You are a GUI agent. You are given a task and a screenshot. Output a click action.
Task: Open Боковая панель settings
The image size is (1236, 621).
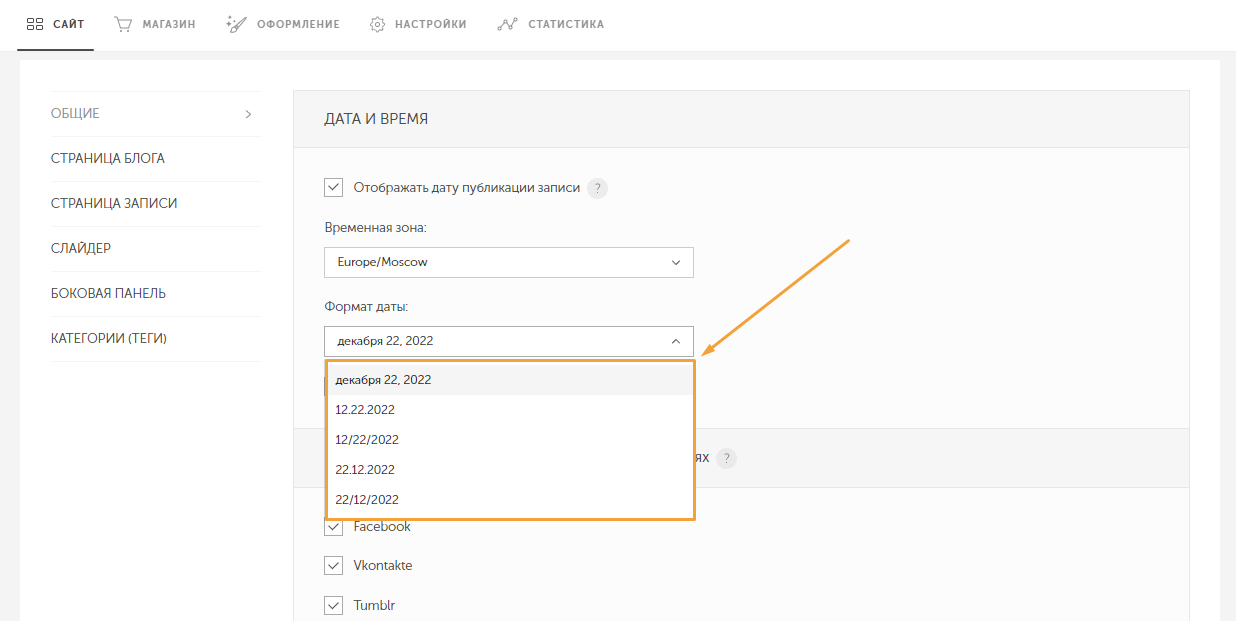108,294
